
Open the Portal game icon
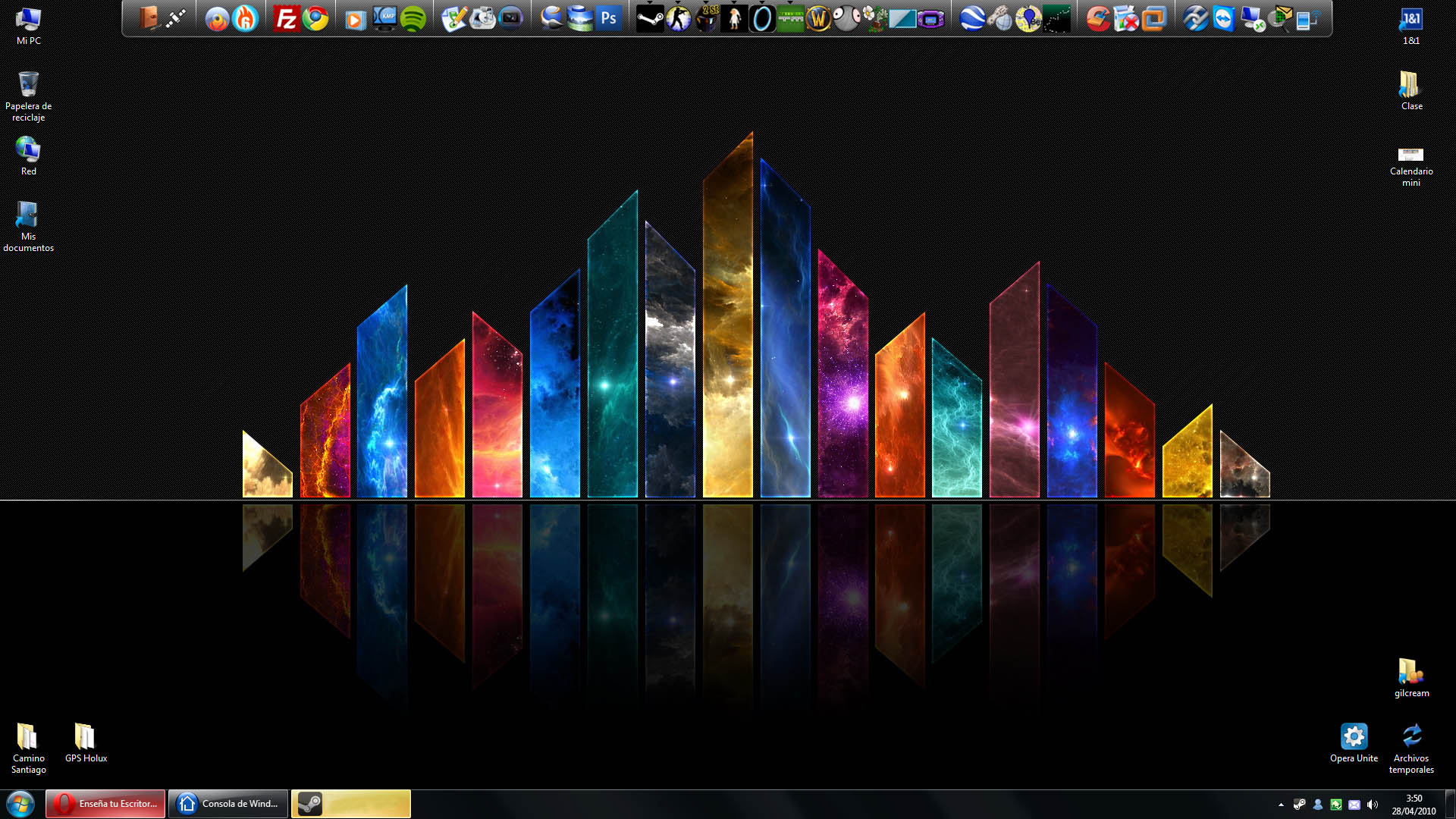(762, 18)
